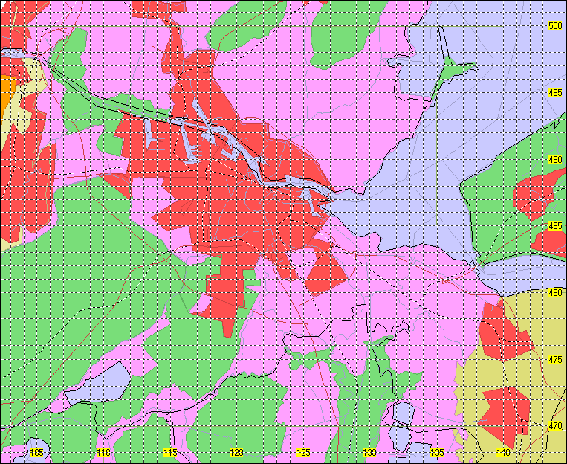This screenshot has width=567, height=464.
Task: Click the 130 grid label at bottom
Action: pos(370,452)
